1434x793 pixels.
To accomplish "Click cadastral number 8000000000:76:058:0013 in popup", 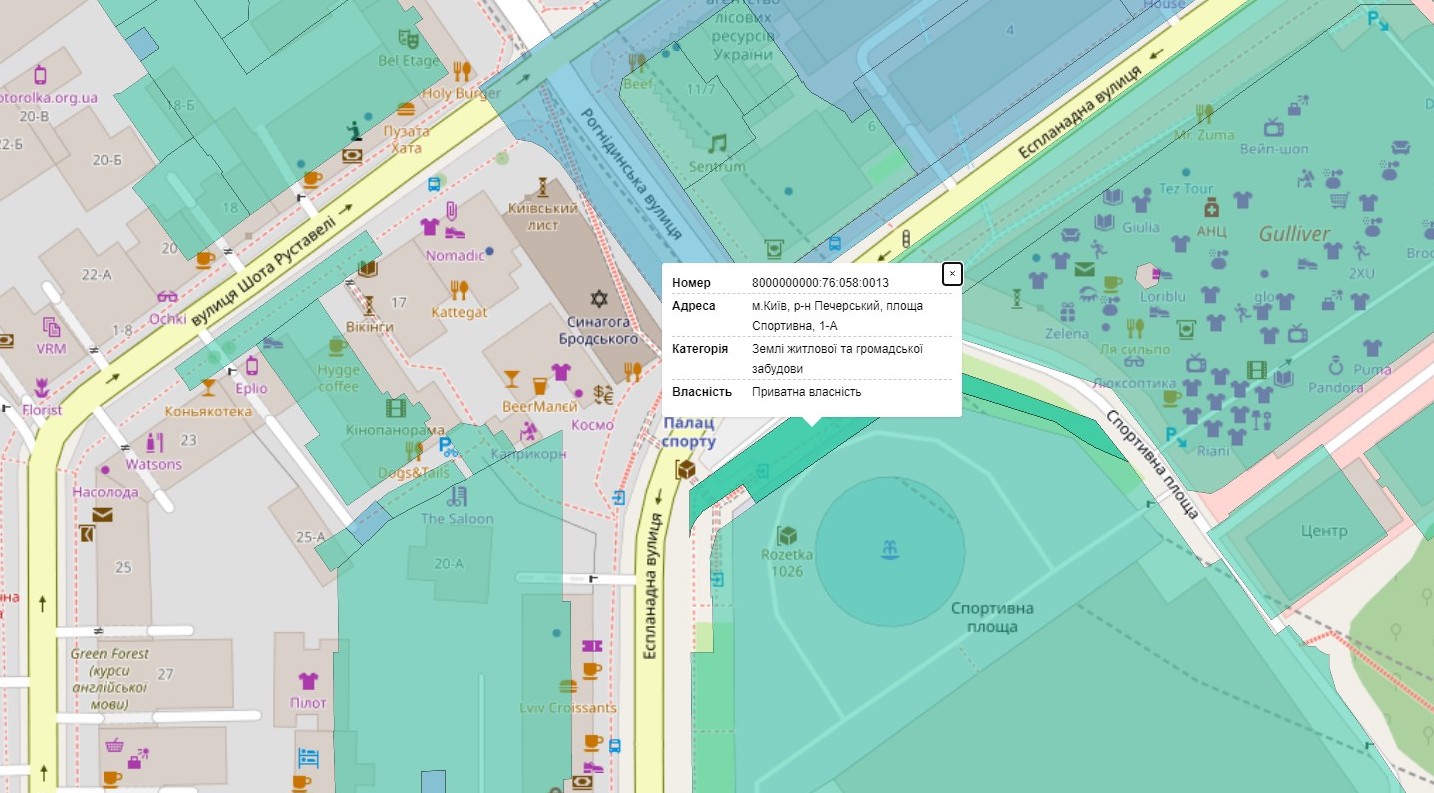I will [x=820, y=283].
